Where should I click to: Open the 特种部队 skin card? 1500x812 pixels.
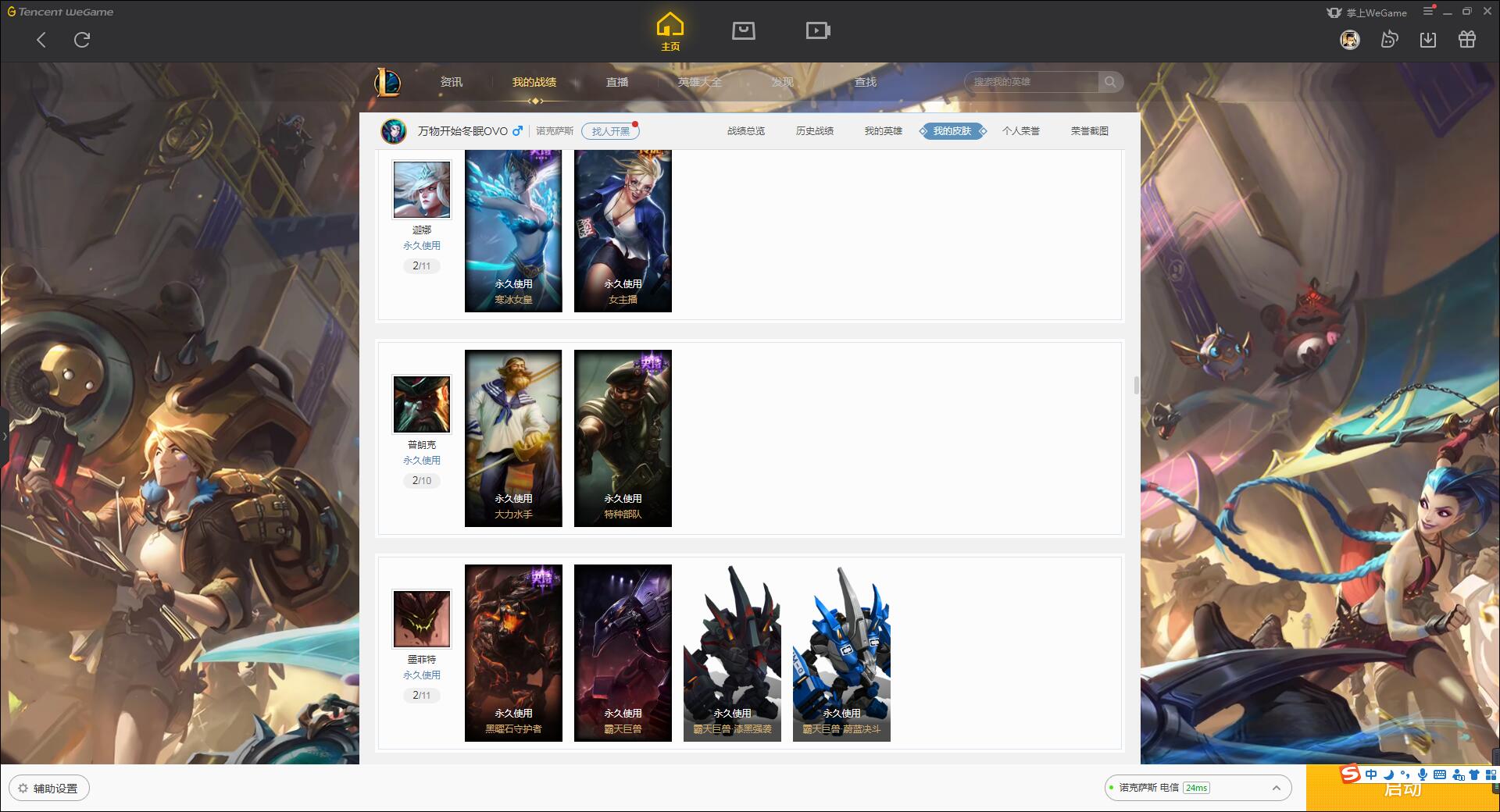point(623,438)
